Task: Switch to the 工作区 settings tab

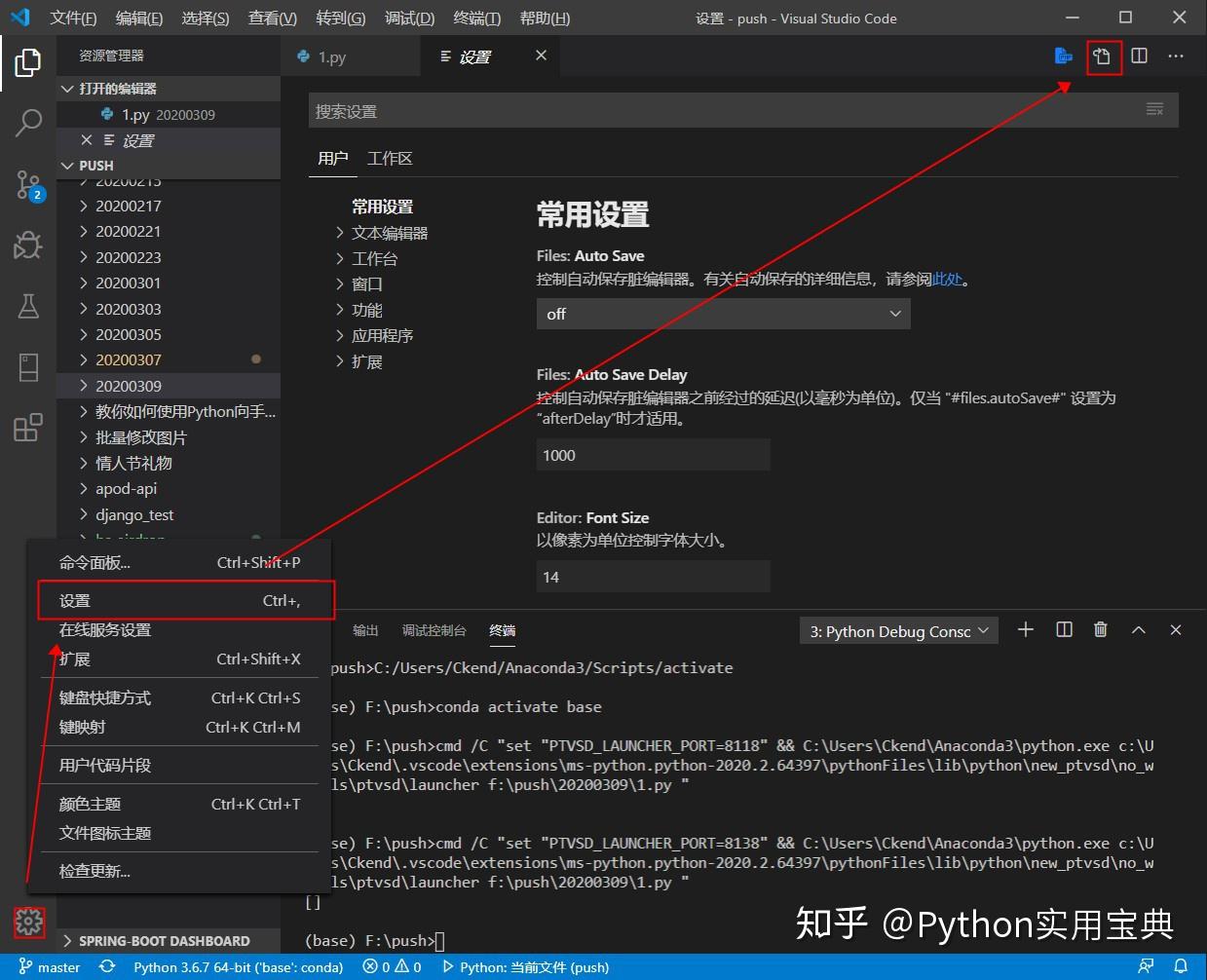Action: tap(389, 158)
